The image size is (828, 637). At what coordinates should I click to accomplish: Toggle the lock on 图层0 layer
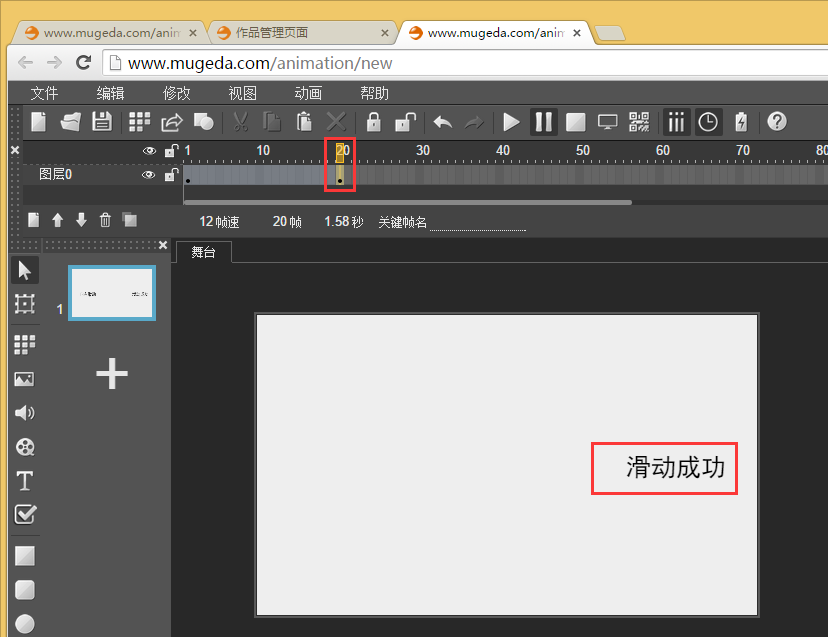pos(171,175)
